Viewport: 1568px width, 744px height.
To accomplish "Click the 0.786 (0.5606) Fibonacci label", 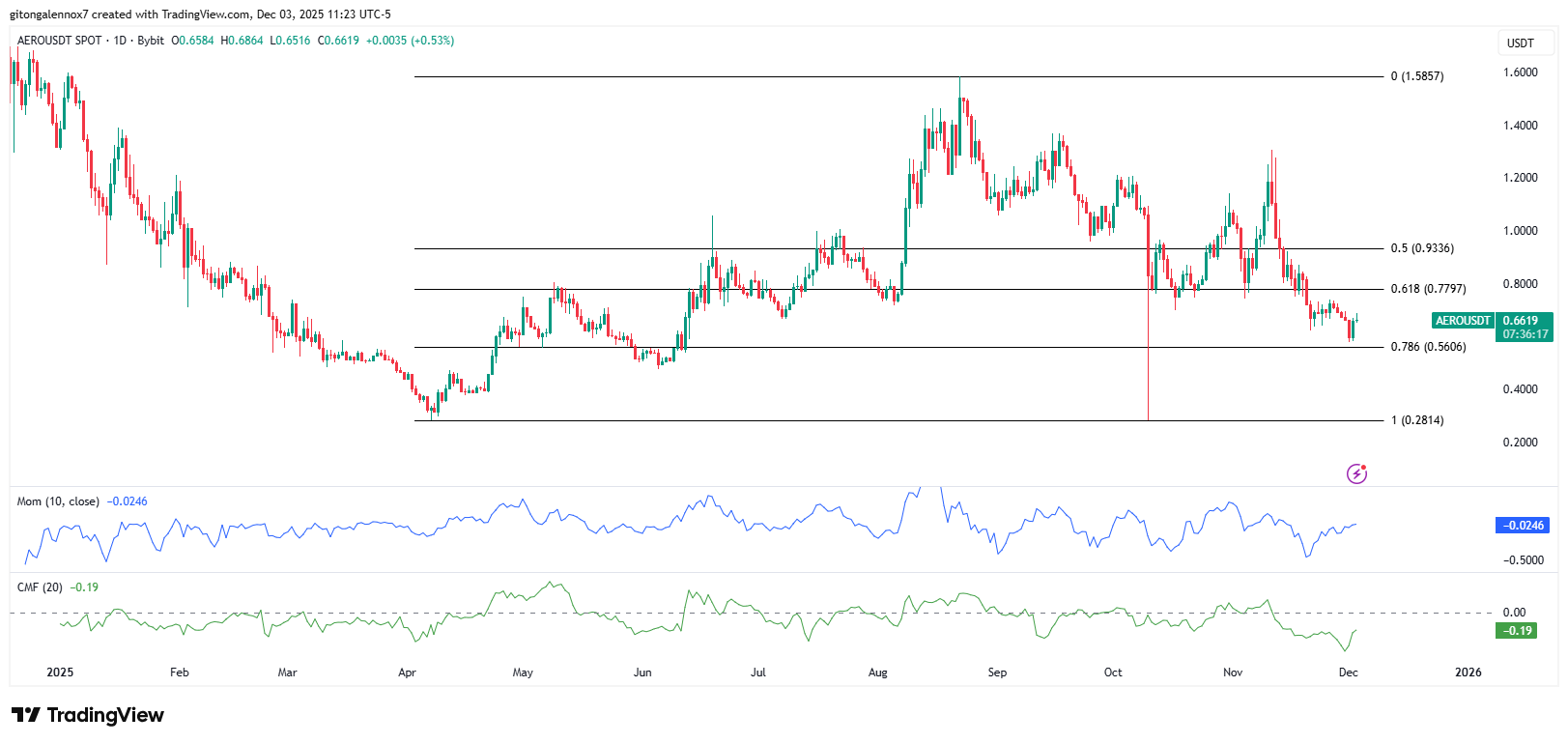I will coord(1428,347).
